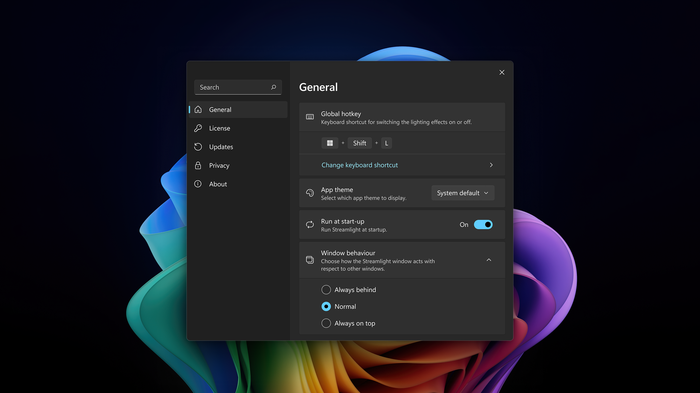Viewport: 700px width, 393px height.
Task: Click the Updates refresh icon
Action: pyautogui.click(x=198, y=147)
